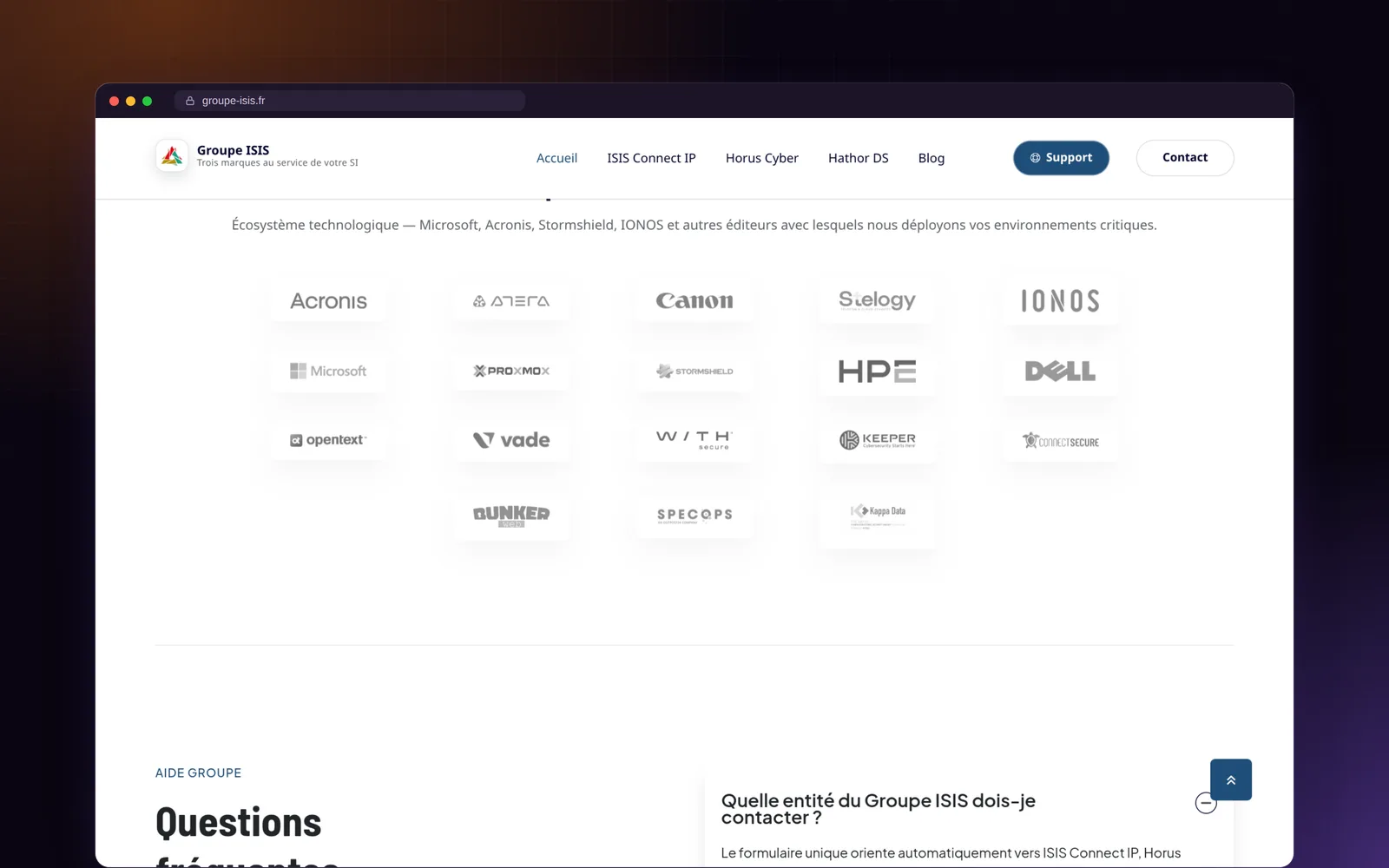The height and width of the screenshot is (868, 1389).
Task: Select the Bunker partner logo
Action: coord(511,516)
